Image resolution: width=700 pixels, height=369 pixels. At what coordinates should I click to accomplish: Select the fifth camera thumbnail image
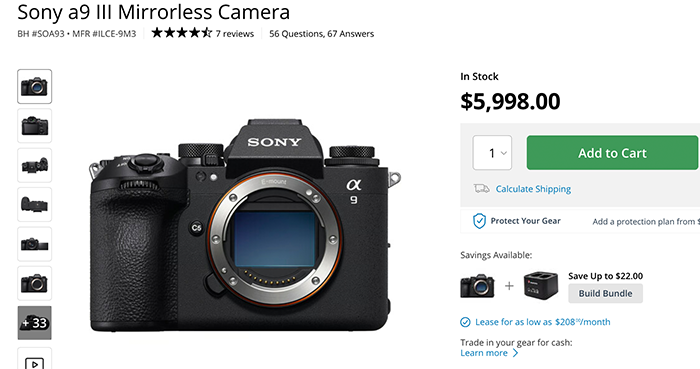click(34, 244)
